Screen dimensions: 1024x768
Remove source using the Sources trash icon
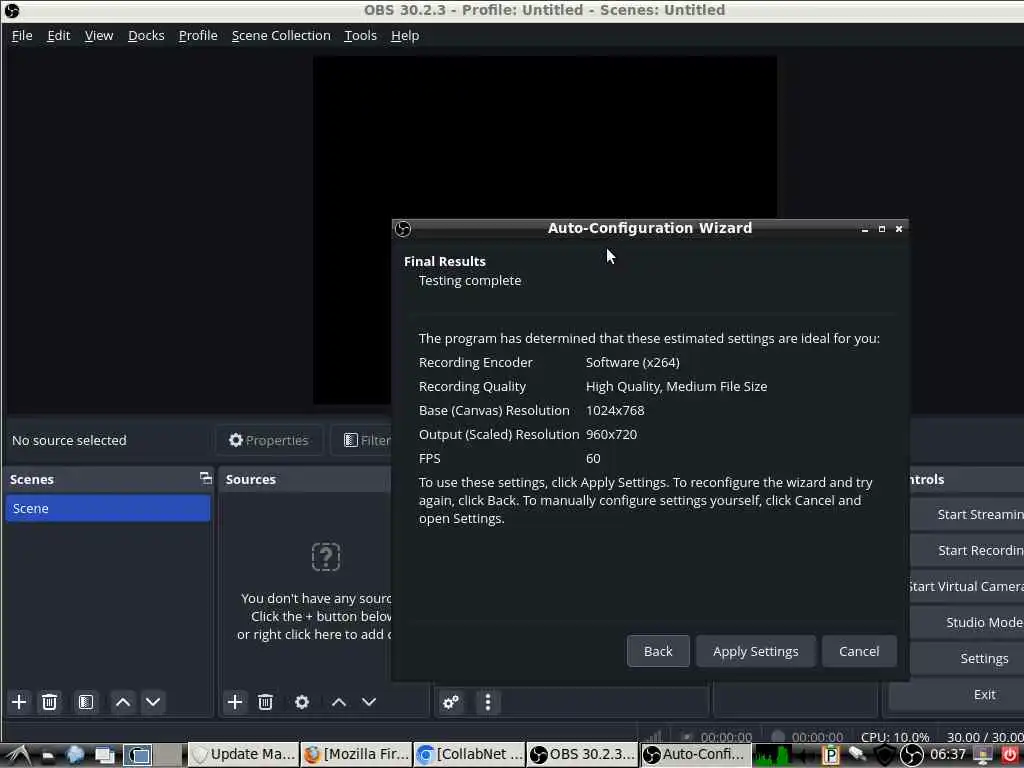[x=265, y=702]
